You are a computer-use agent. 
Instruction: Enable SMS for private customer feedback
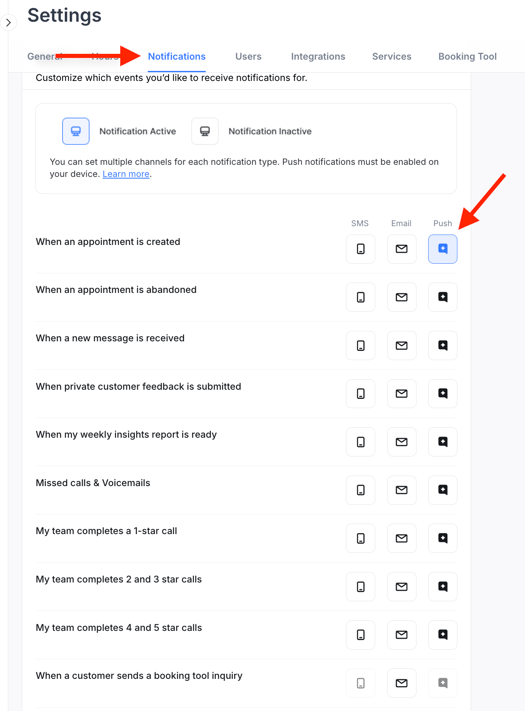(360, 394)
